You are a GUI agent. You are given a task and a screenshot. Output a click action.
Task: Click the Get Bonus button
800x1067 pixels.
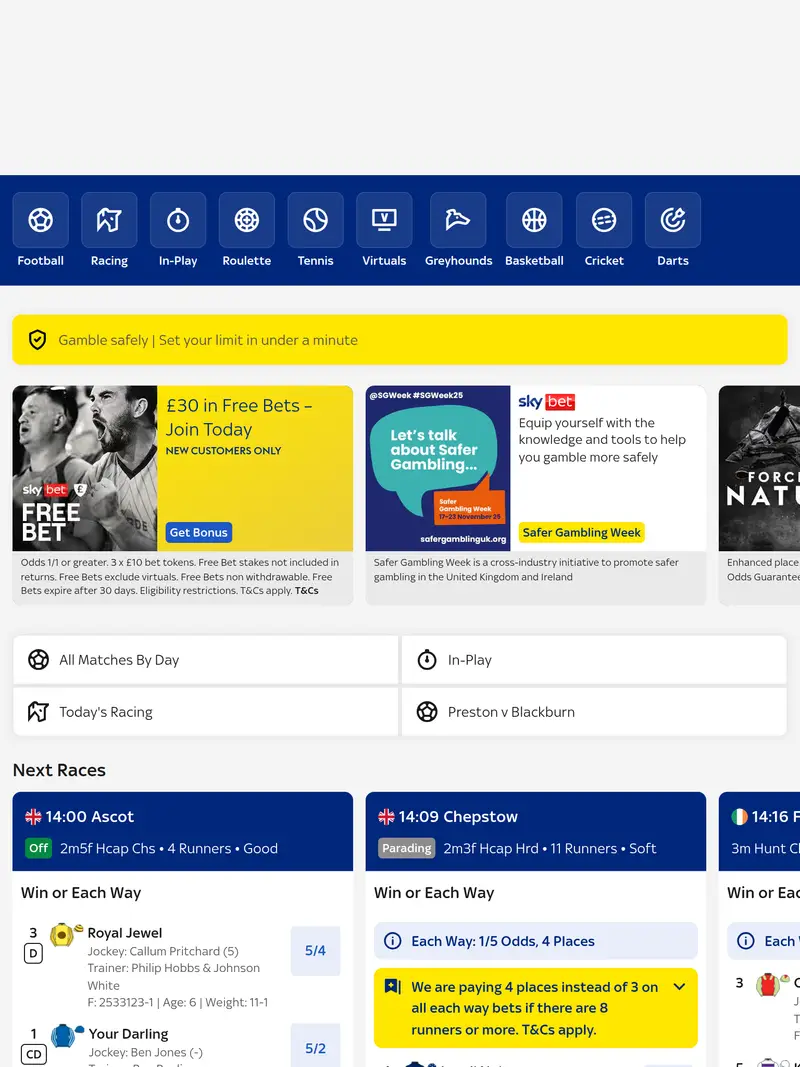(x=198, y=532)
